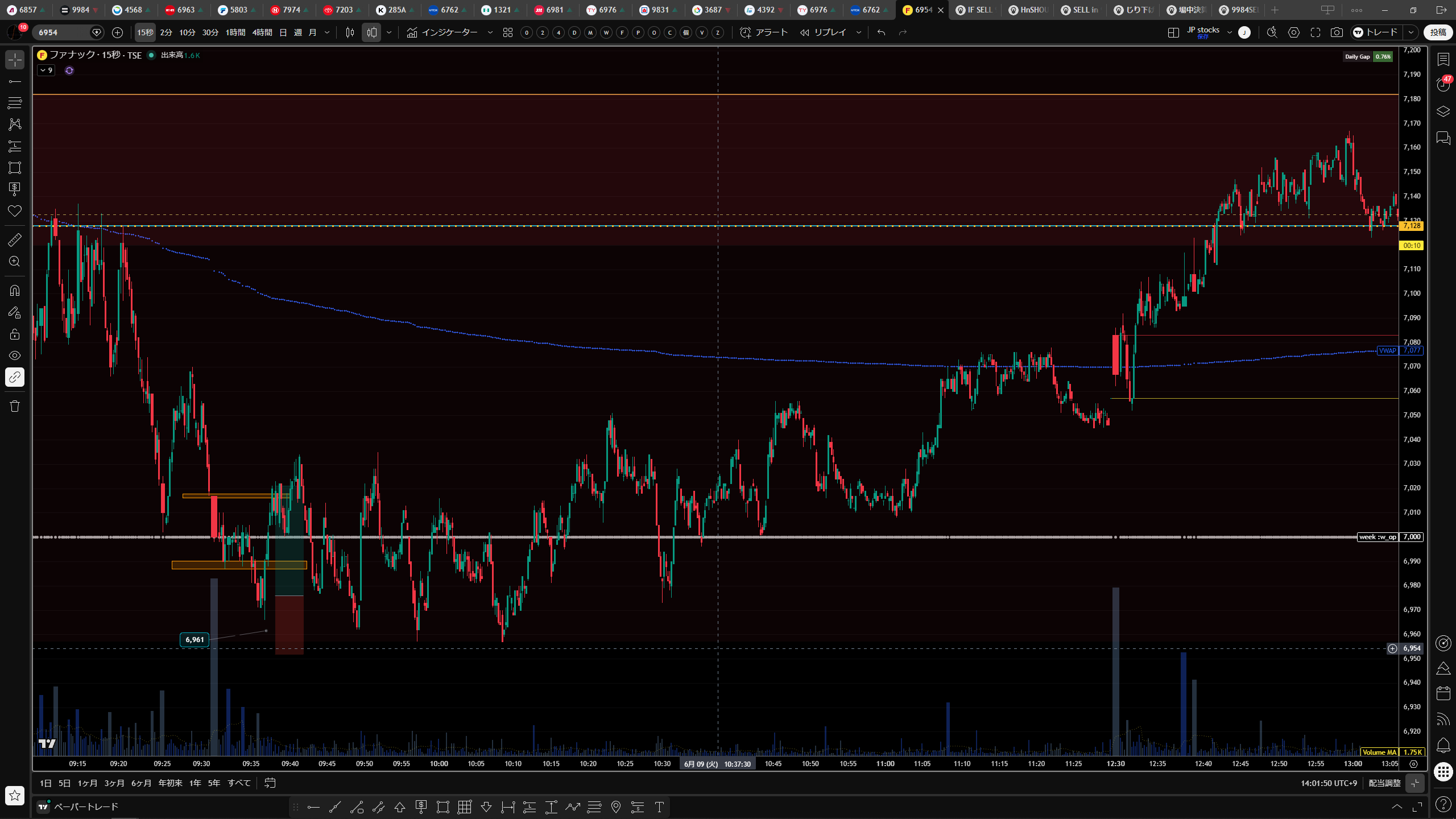Click the アラート alert button
Viewport: 1456px width, 819px height.
(764, 33)
